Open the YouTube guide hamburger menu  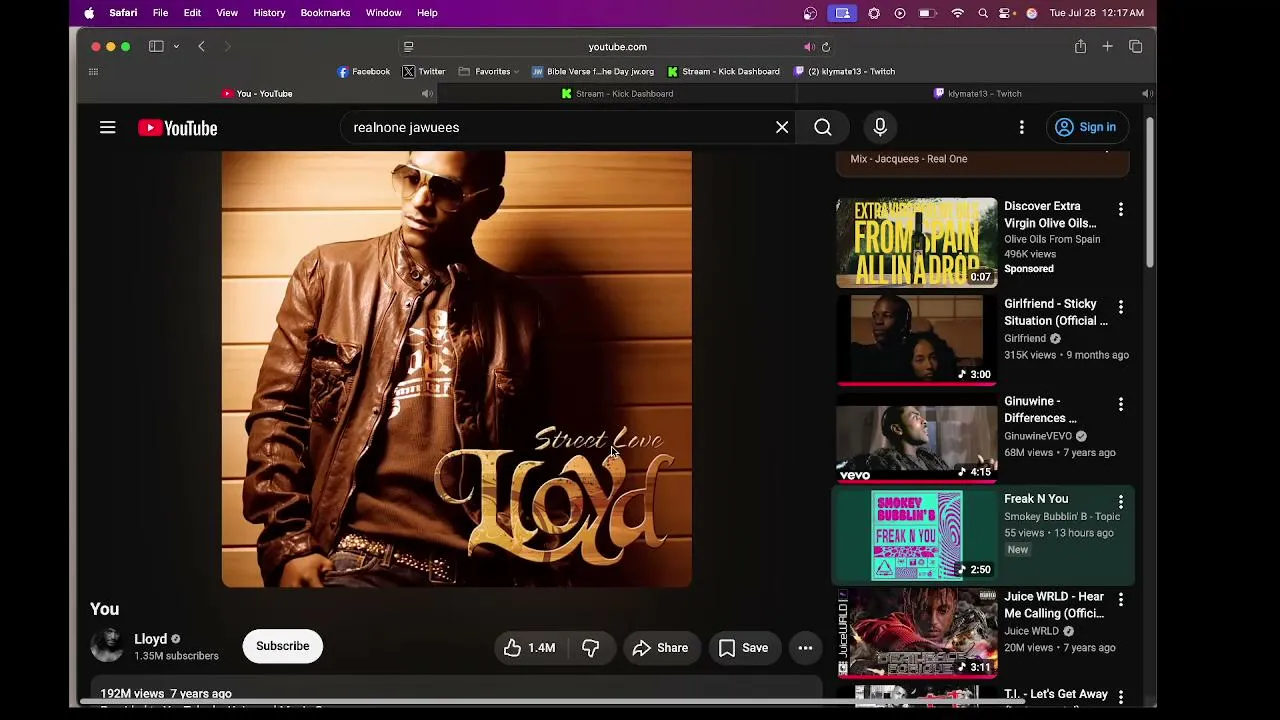[x=107, y=128]
